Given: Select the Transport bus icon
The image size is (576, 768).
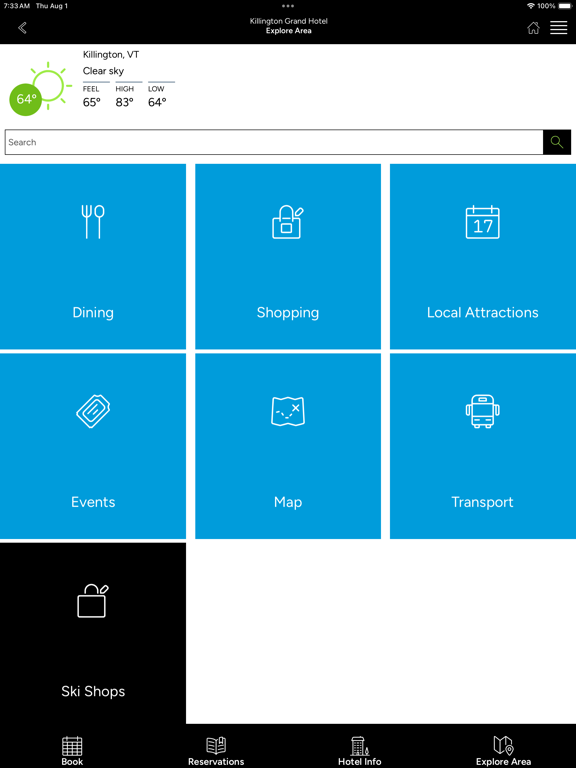Looking at the screenshot, I should click(482, 411).
